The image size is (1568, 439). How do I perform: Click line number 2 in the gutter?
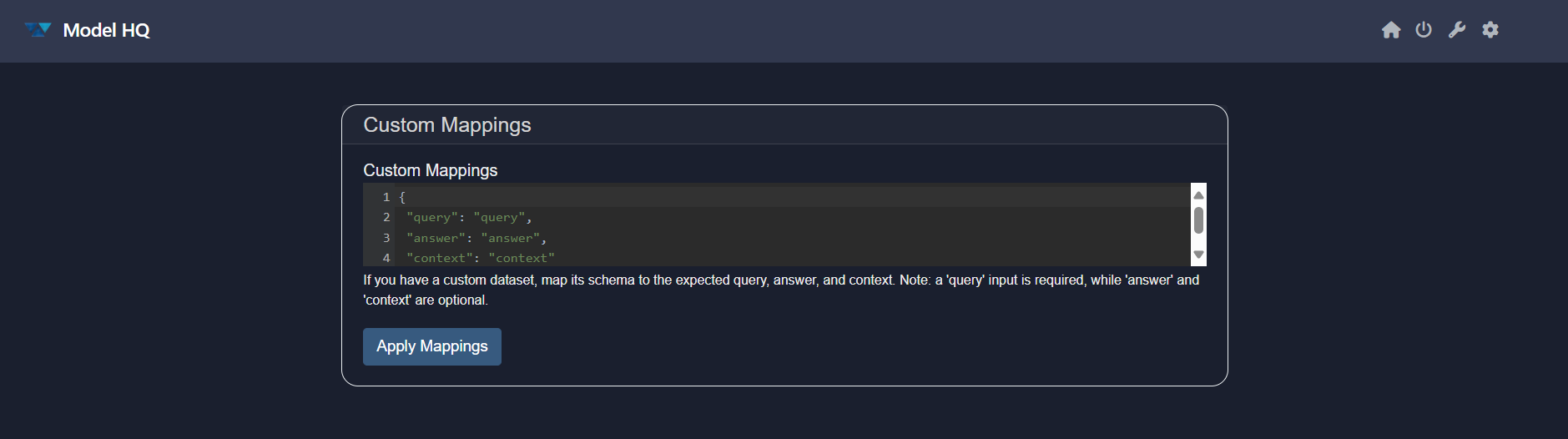pyautogui.click(x=386, y=218)
